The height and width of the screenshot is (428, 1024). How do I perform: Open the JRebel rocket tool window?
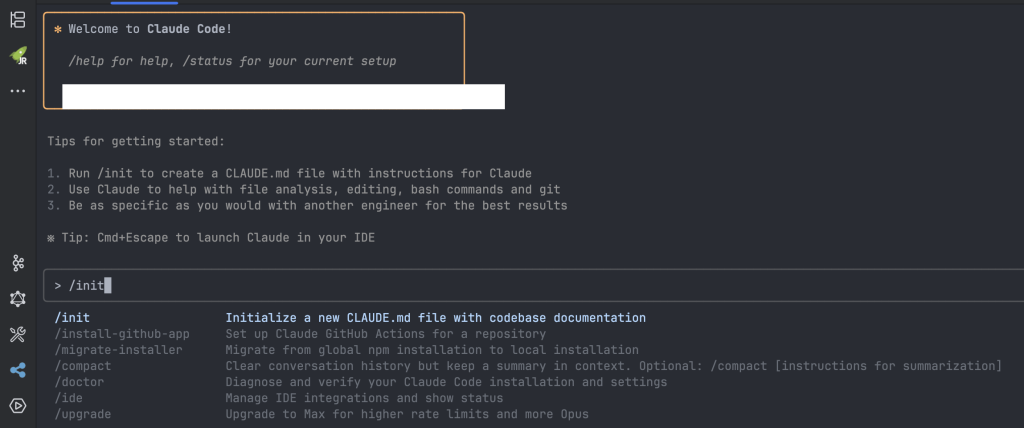coord(18,56)
